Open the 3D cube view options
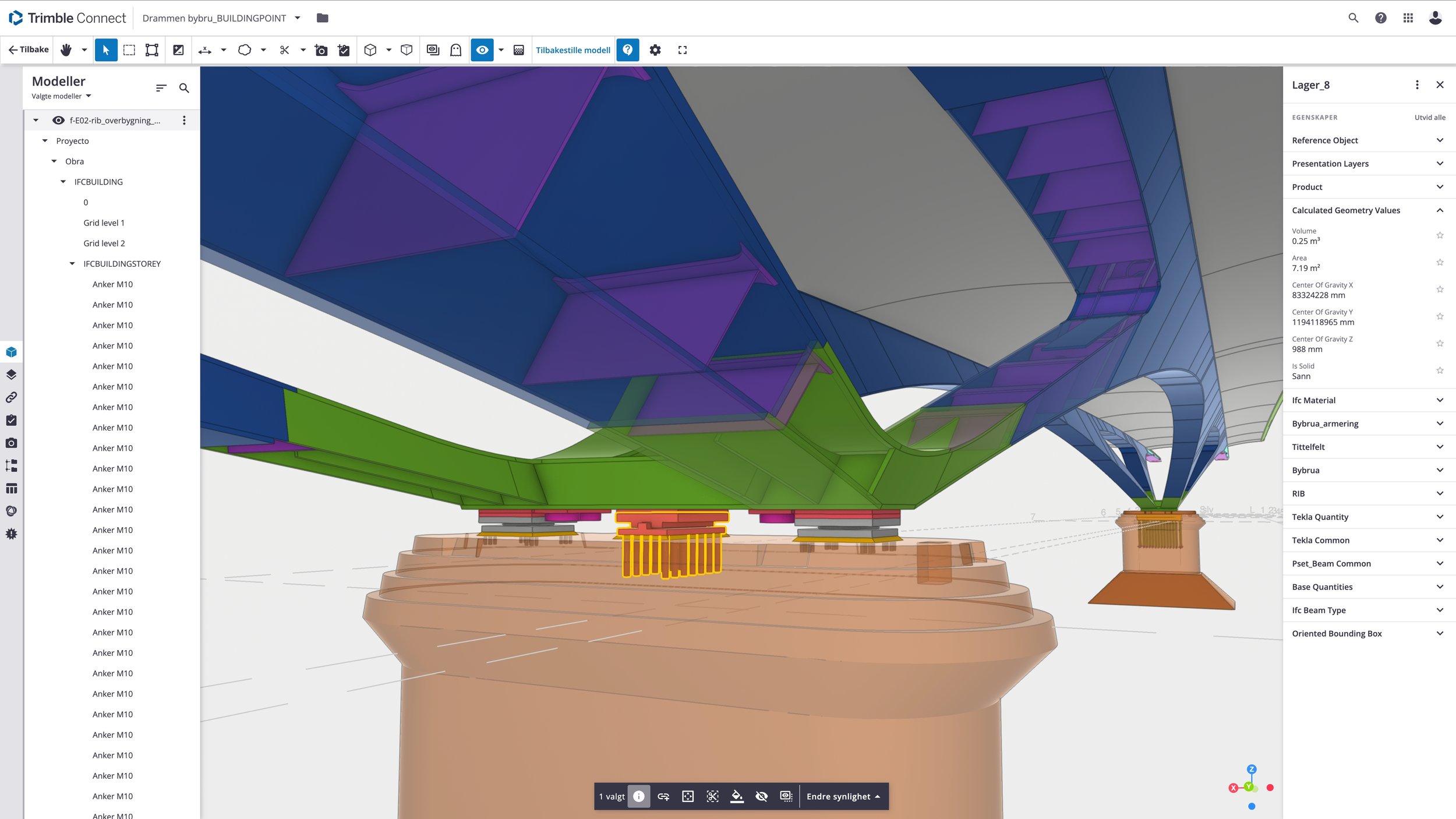This screenshot has height=819, width=1456. click(370, 50)
